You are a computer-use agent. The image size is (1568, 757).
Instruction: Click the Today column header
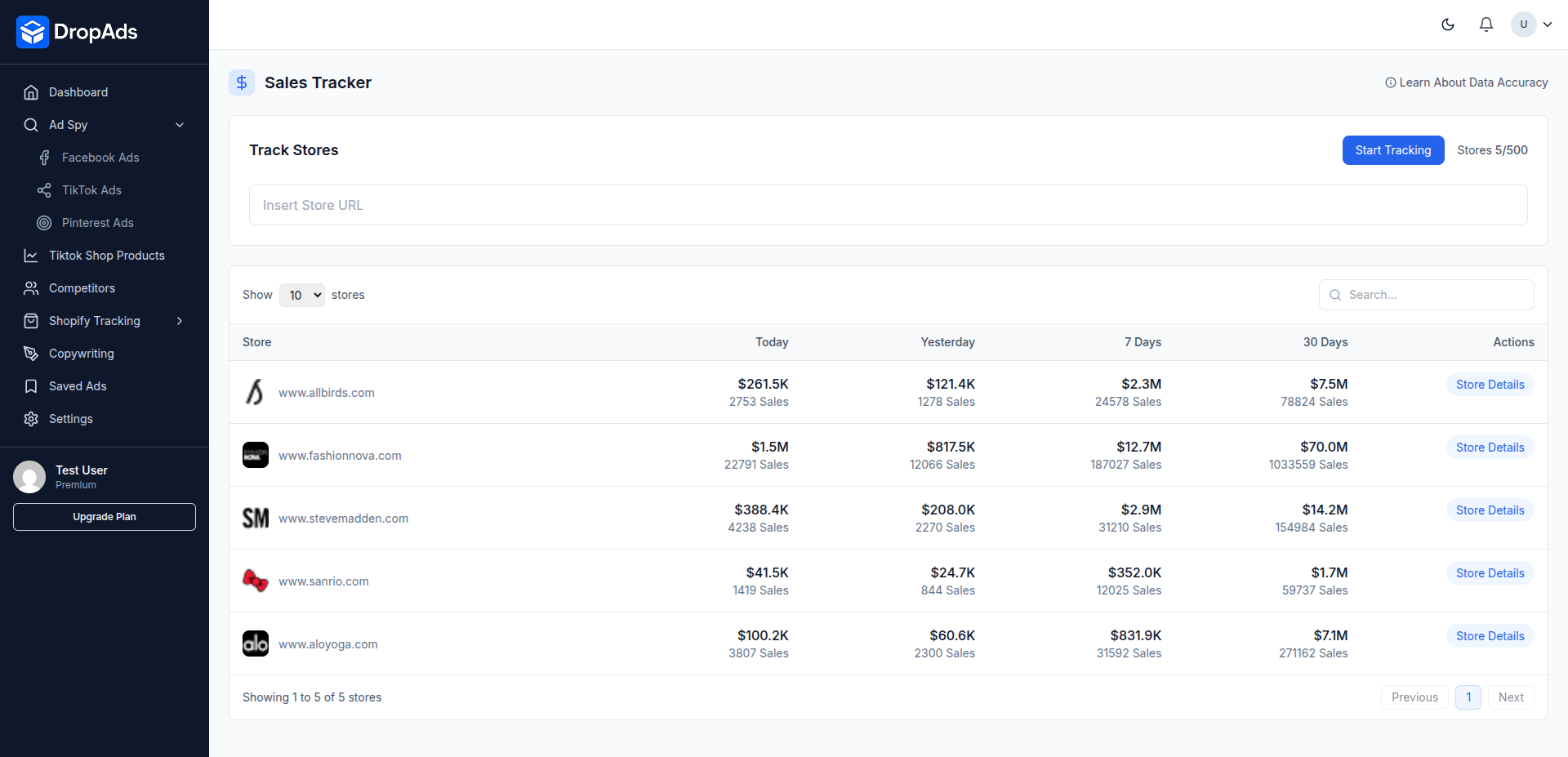coord(772,342)
